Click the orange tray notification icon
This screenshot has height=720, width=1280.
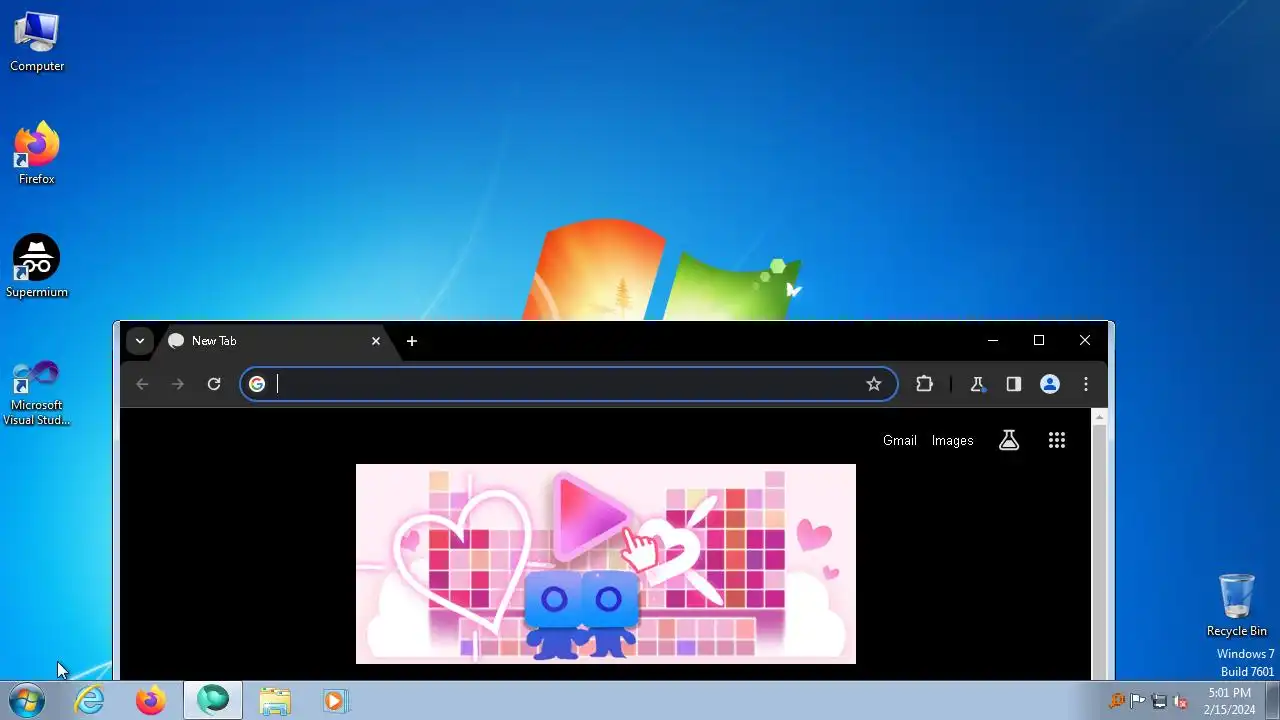(1117, 701)
